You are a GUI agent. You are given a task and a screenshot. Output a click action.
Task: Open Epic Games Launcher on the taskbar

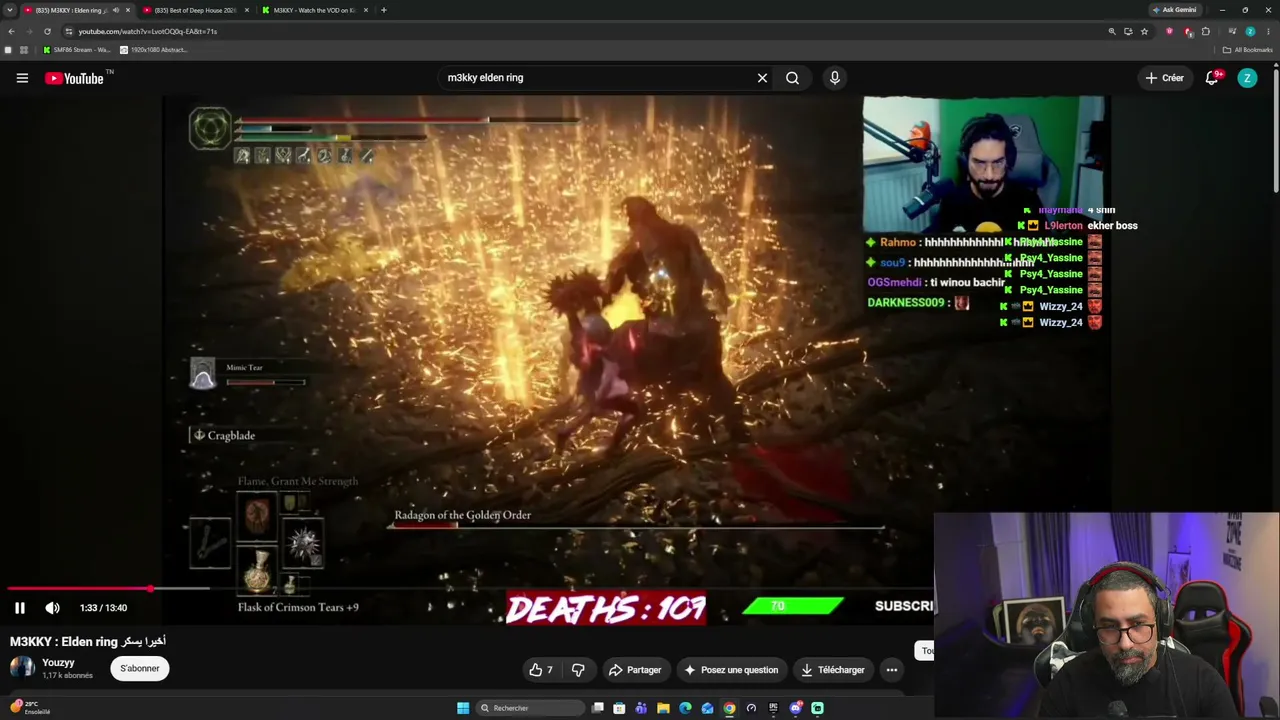point(773,708)
